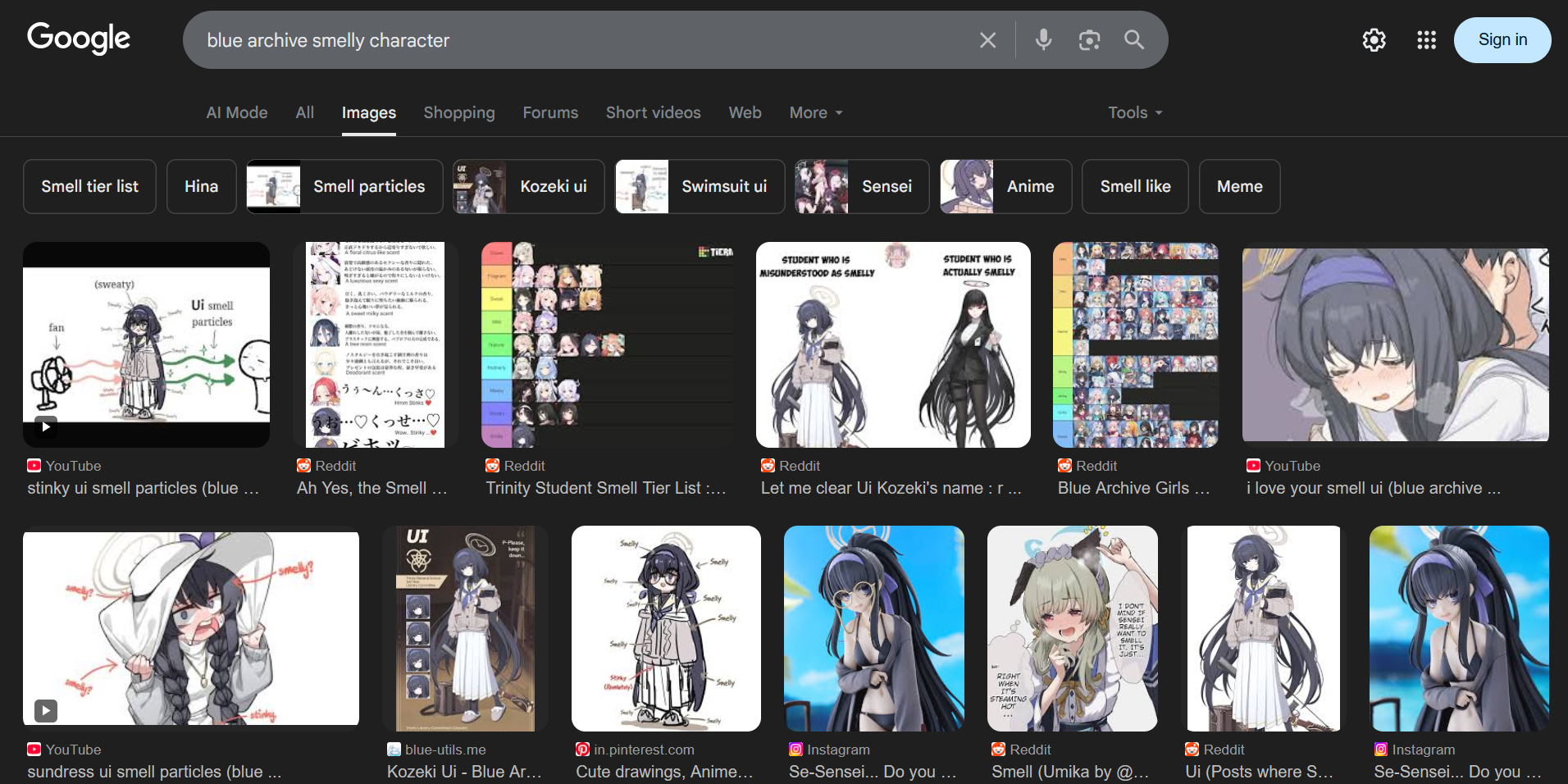The width and height of the screenshot is (1568, 784).
Task: Open the i love your smell ui image
Action: coord(1396,344)
